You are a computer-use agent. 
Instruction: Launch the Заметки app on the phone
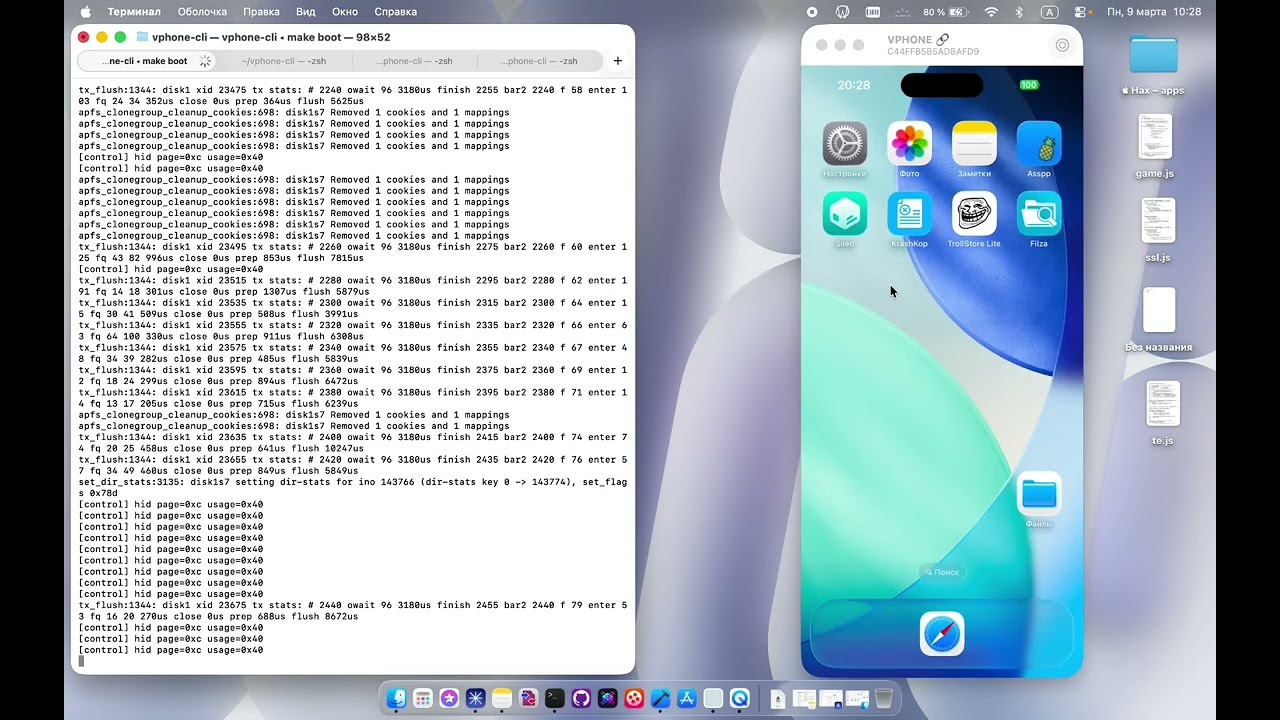(x=974, y=144)
